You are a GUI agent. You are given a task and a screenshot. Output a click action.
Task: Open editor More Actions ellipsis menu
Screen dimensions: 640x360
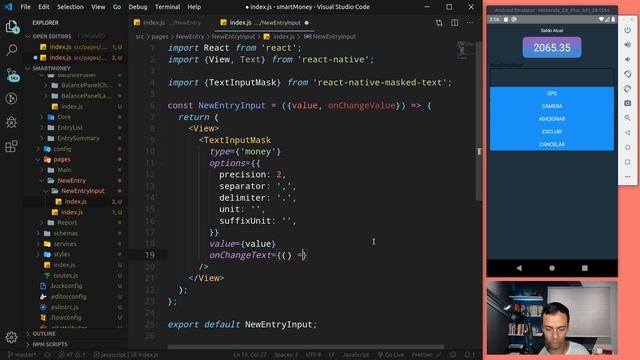click(470, 23)
